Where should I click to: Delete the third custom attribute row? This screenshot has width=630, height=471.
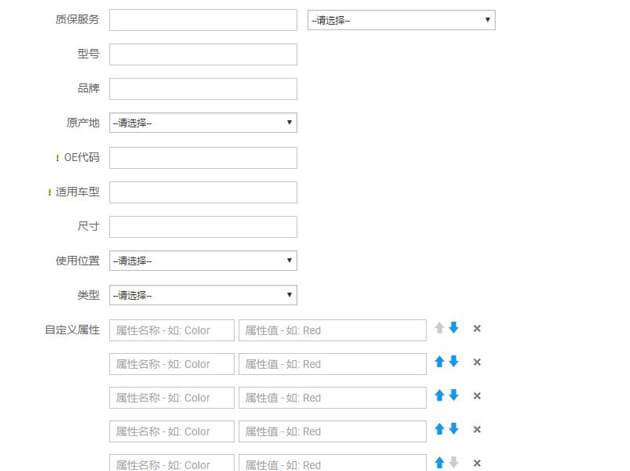pyautogui.click(x=477, y=396)
